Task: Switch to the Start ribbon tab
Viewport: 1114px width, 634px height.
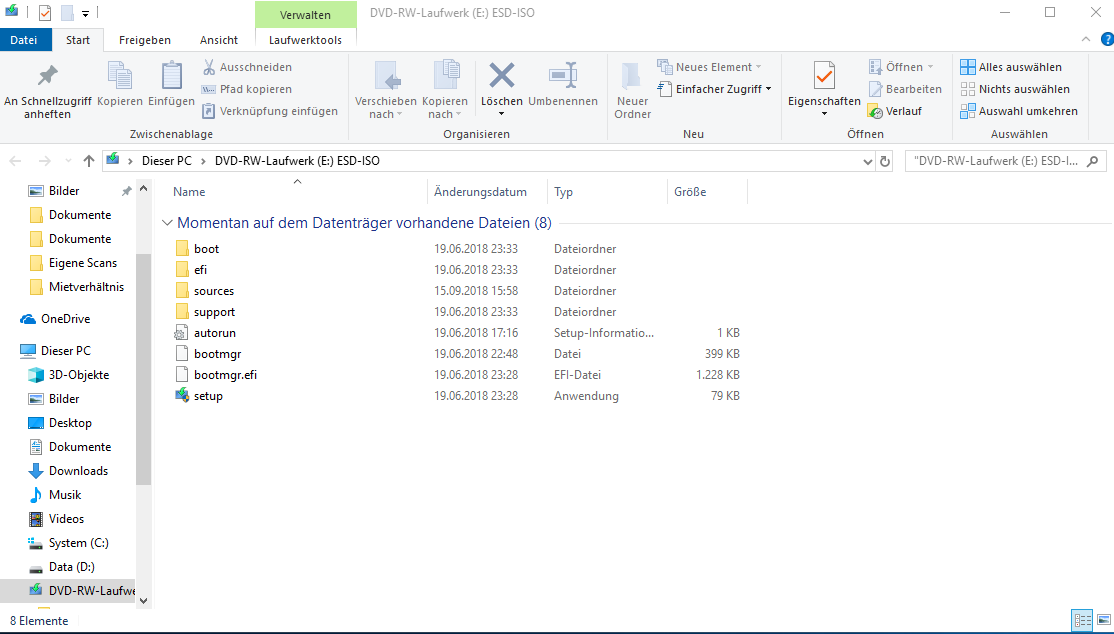Action: coord(78,40)
